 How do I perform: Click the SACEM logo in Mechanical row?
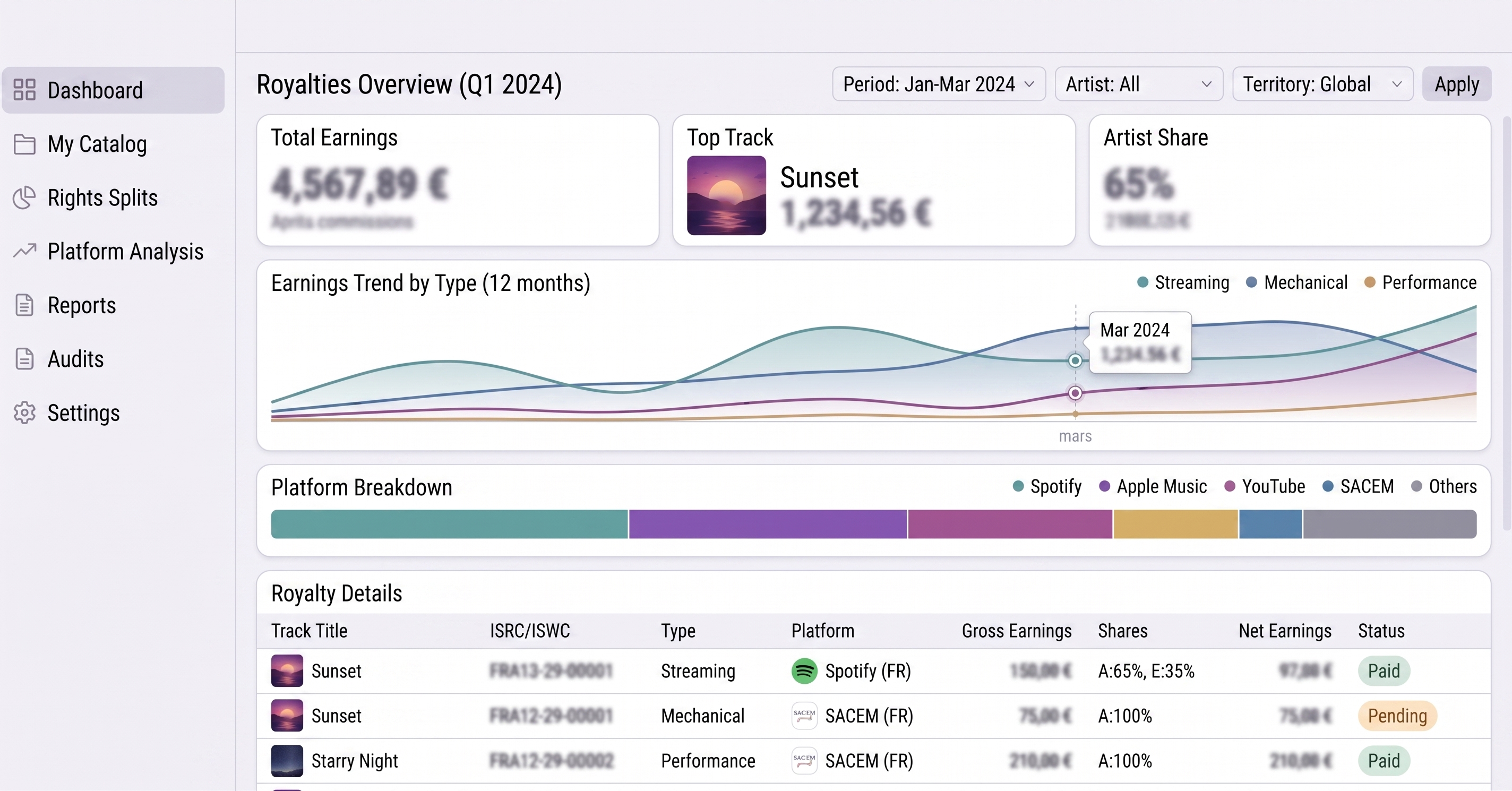coord(804,715)
